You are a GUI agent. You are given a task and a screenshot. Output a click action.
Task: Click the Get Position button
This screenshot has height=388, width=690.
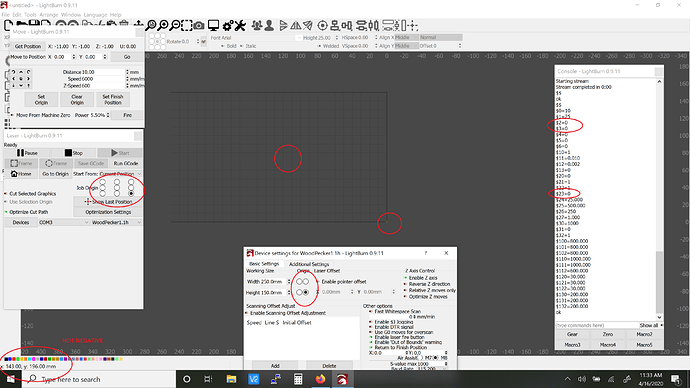(x=28, y=46)
